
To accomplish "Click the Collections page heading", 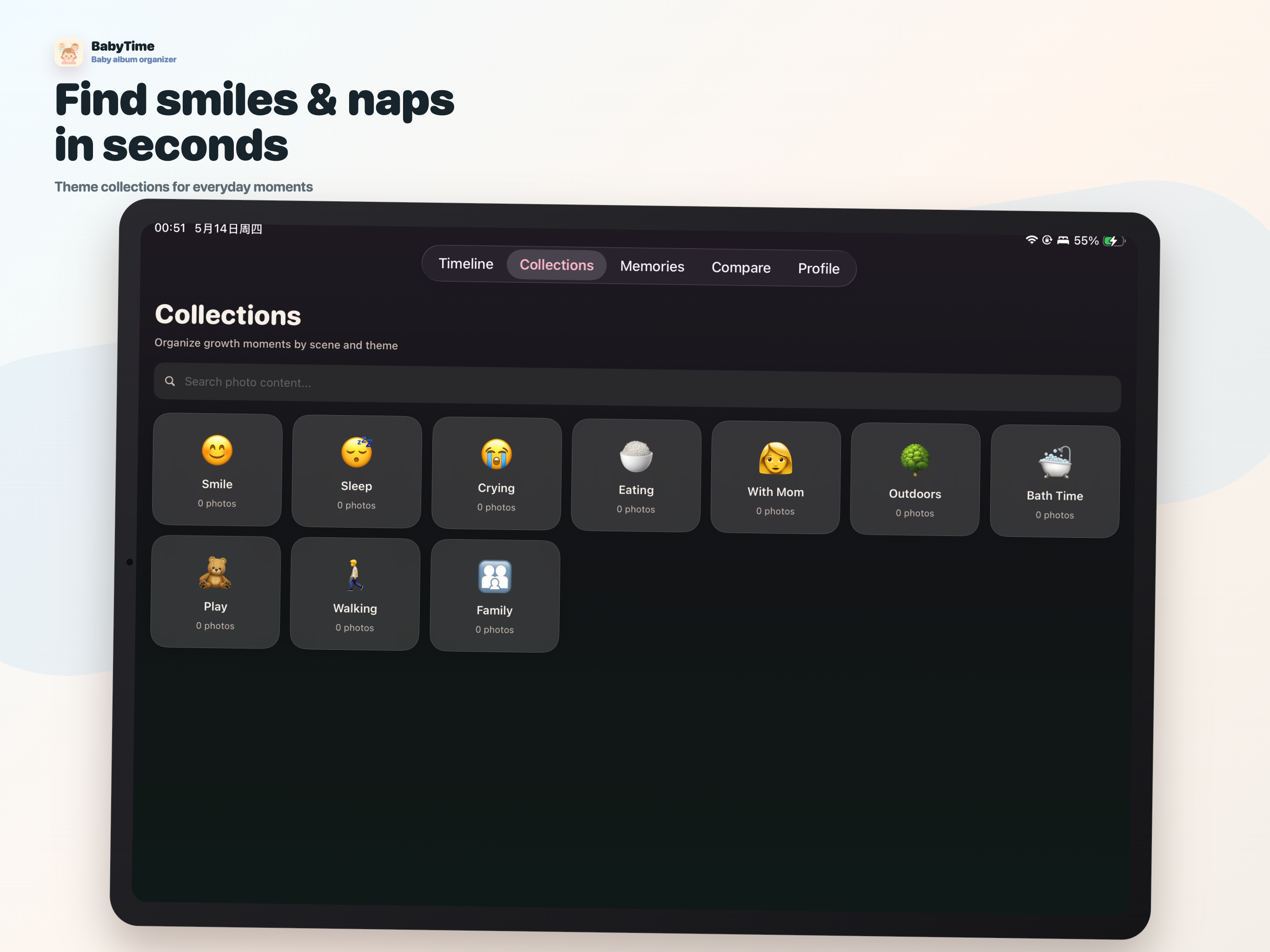I will pos(228,315).
